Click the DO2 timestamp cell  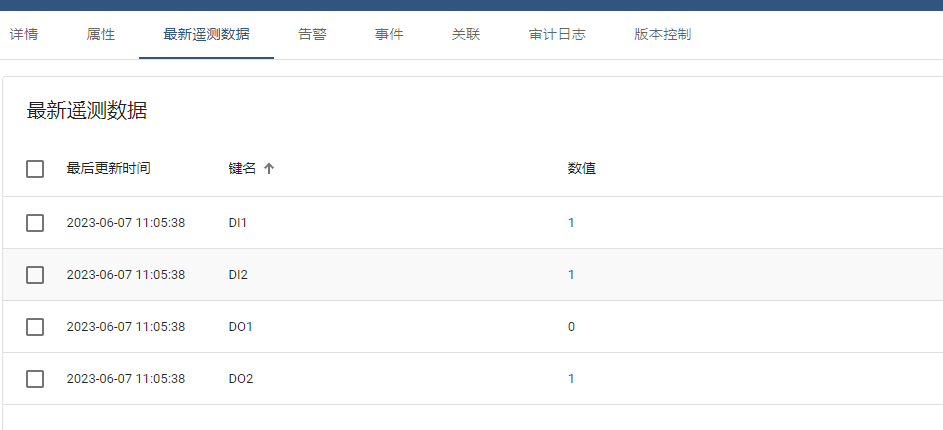pyautogui.click(x=126, y=379)
